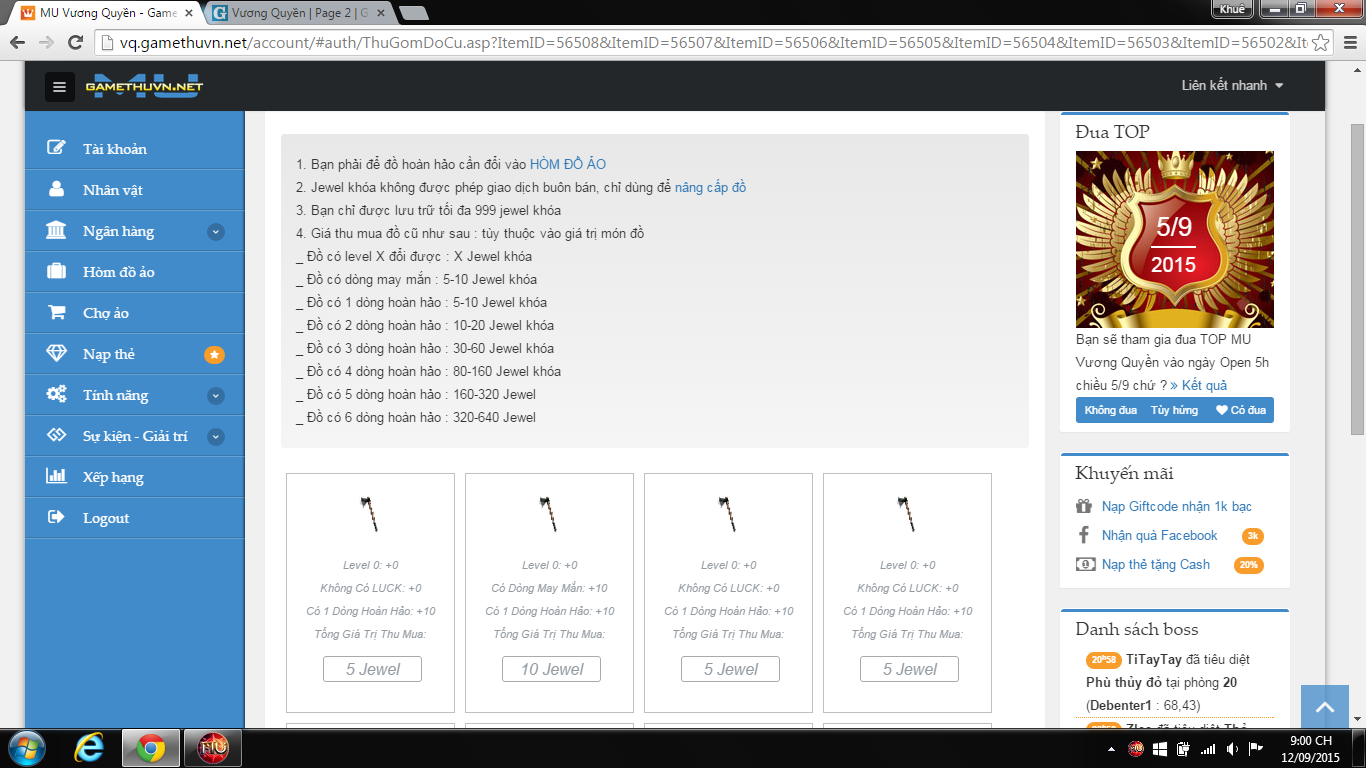Vote Không đua in the poll
1366x768 pixels.
coord(1110,410)
